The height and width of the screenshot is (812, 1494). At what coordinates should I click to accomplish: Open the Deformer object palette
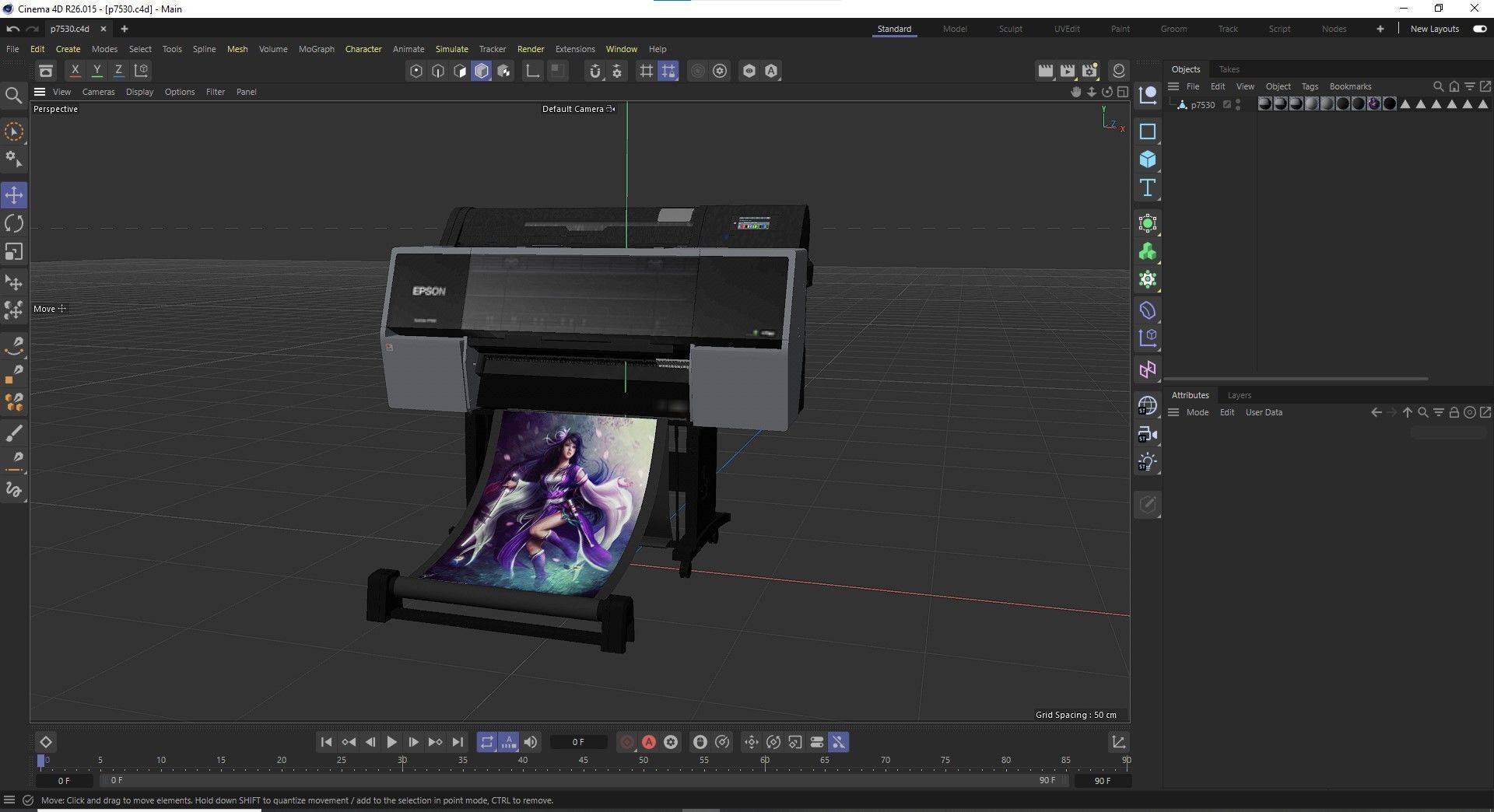(x=1148, y=310)
